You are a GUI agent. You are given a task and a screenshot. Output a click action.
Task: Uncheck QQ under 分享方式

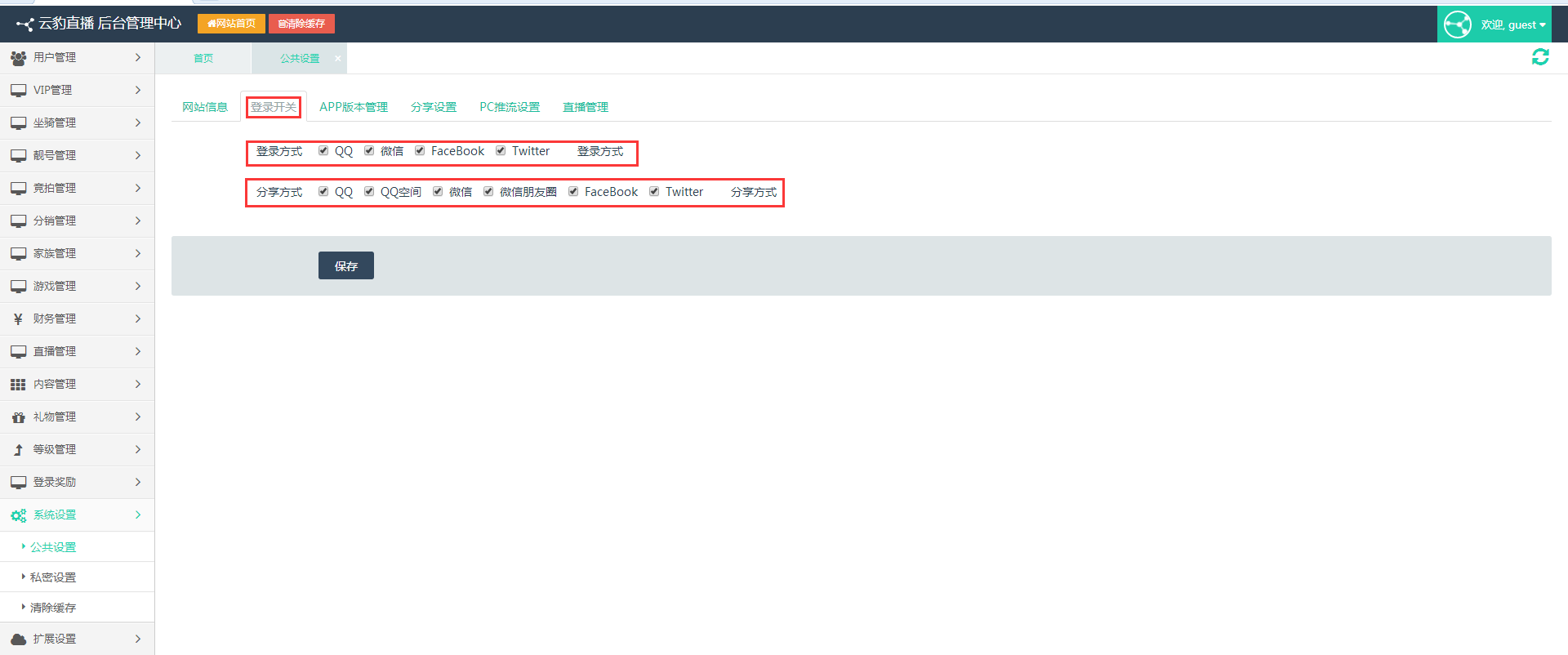(323, 191)
